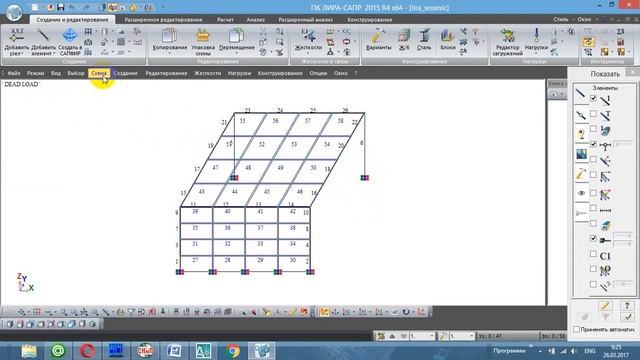
Task: Click the ENG language indicator in system tray
Action: tap(590, 351)
